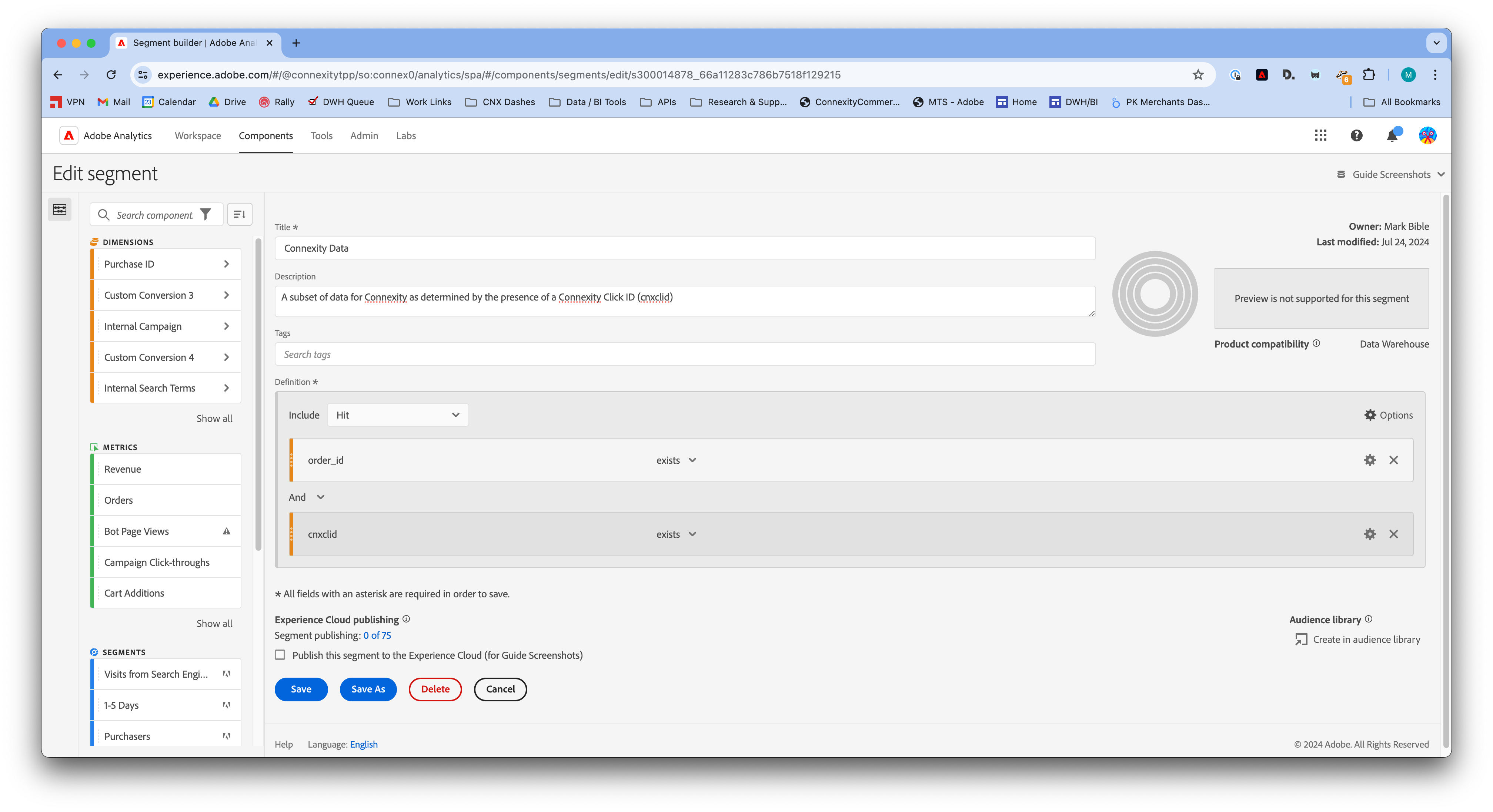Click the Adobe icon on Purchasers segment

coord(227,736)
